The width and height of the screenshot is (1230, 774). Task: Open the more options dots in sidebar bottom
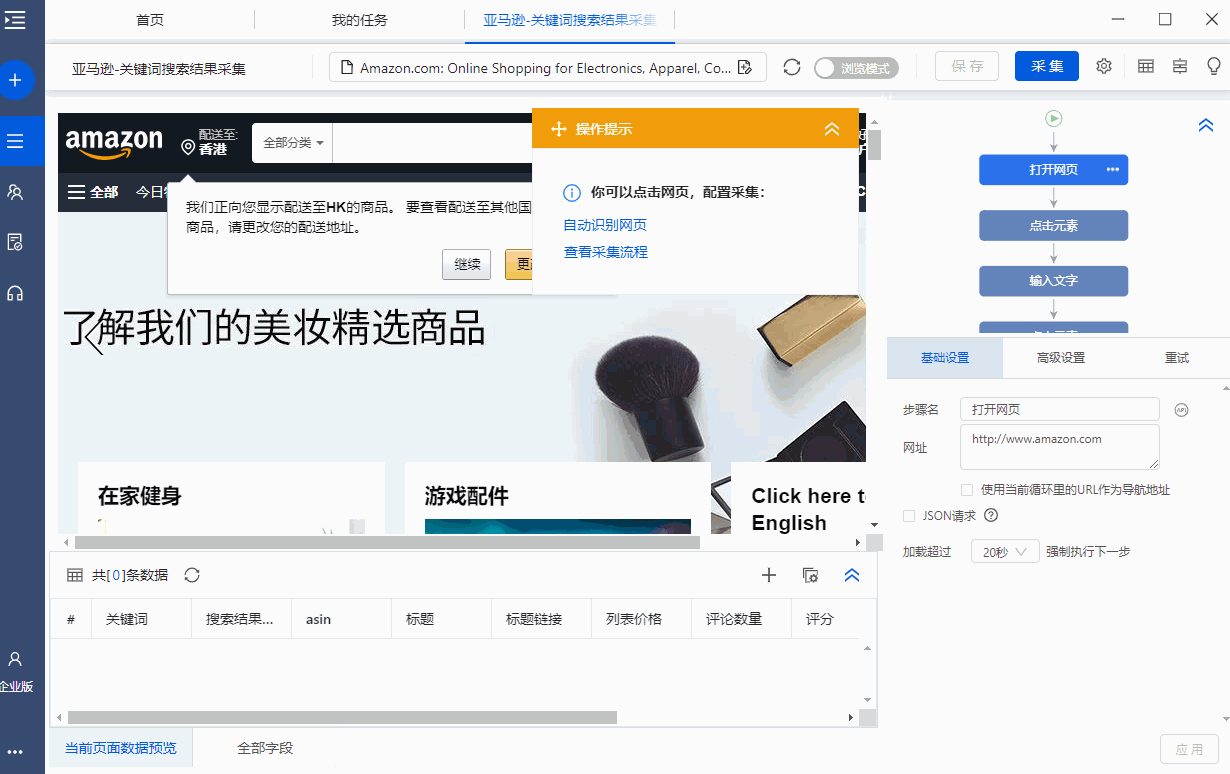point(15,752)
